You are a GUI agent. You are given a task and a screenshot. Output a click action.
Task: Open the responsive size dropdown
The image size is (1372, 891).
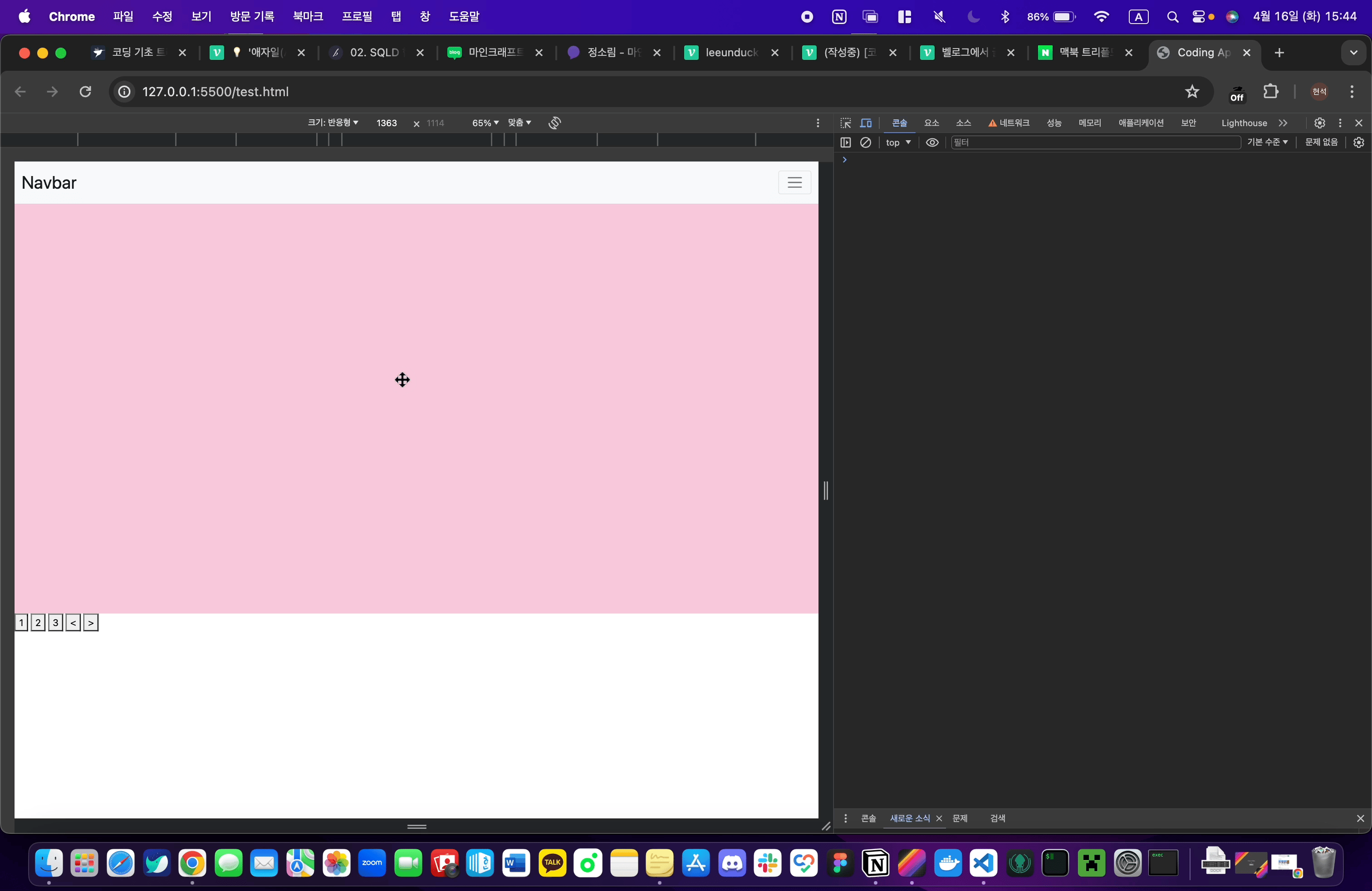(x=333, y=123)
